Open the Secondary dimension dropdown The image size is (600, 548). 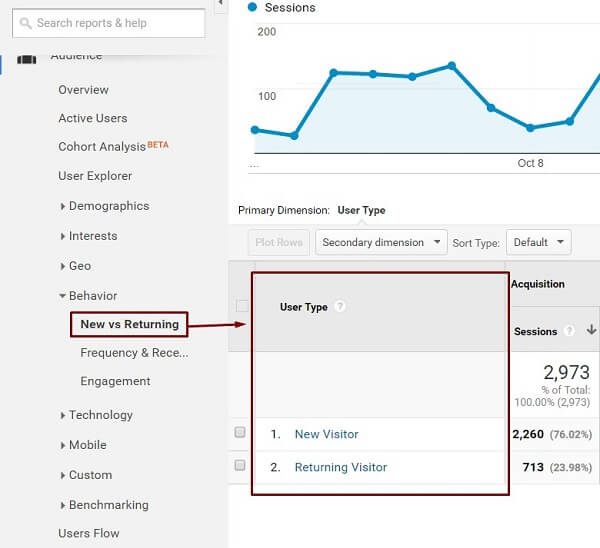tap(385, 242)
